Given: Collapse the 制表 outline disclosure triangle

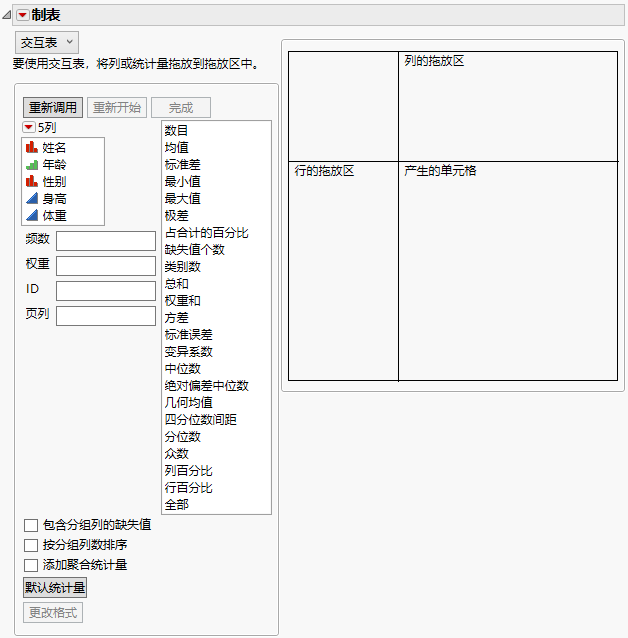Looking at the screenshot, I should (7, 15).
